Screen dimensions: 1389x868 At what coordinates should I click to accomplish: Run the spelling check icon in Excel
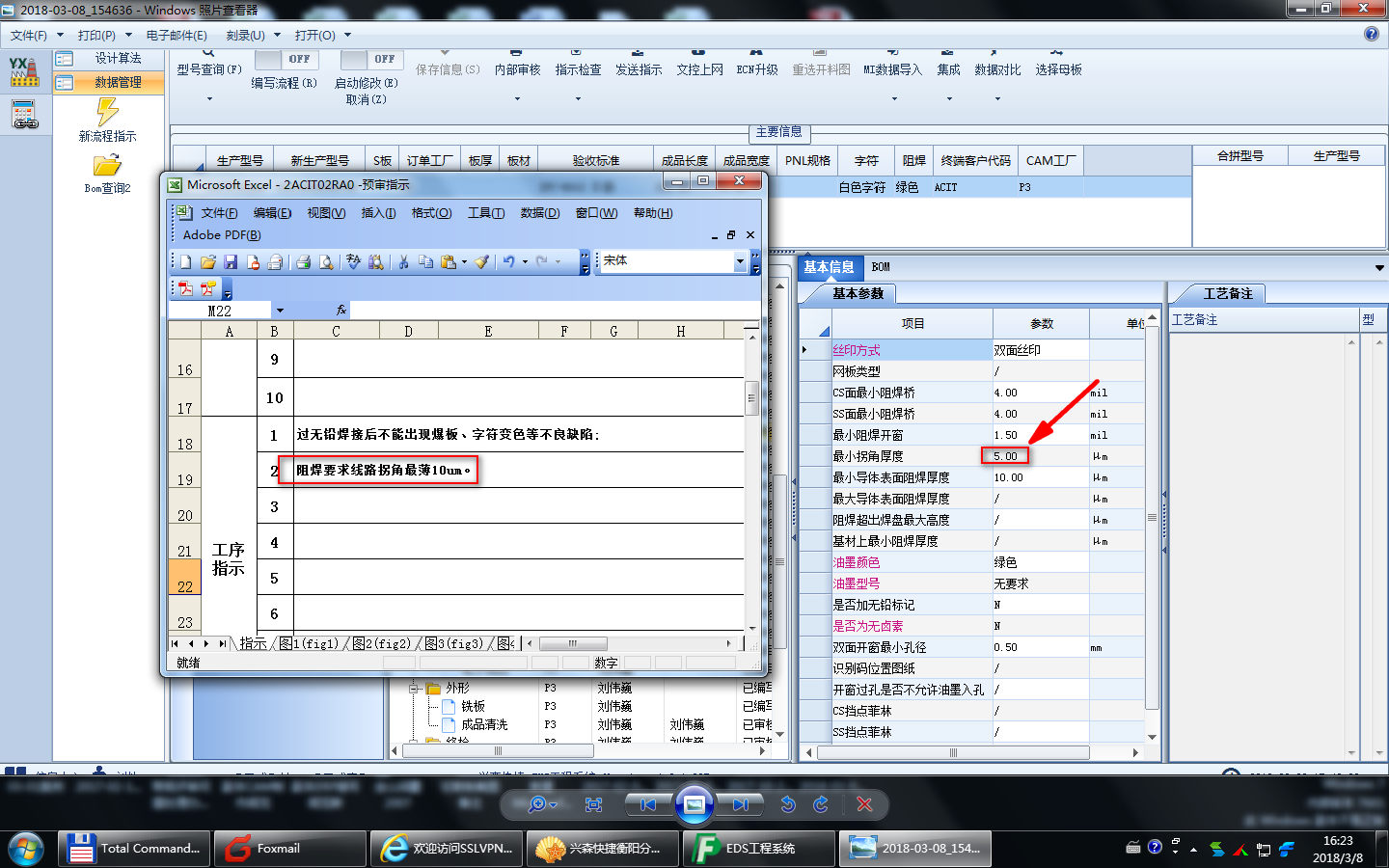[353, 261]
